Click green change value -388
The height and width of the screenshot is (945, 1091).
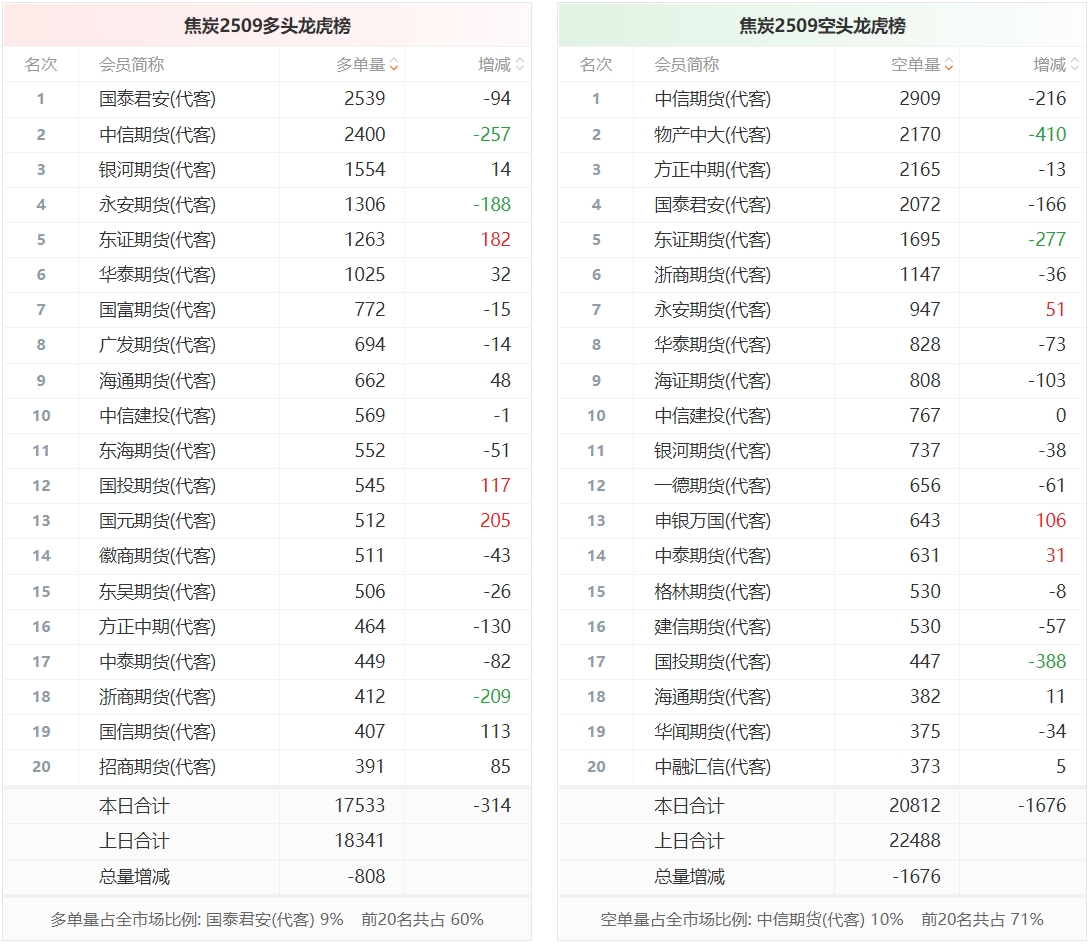click(x=1047, y=661)
